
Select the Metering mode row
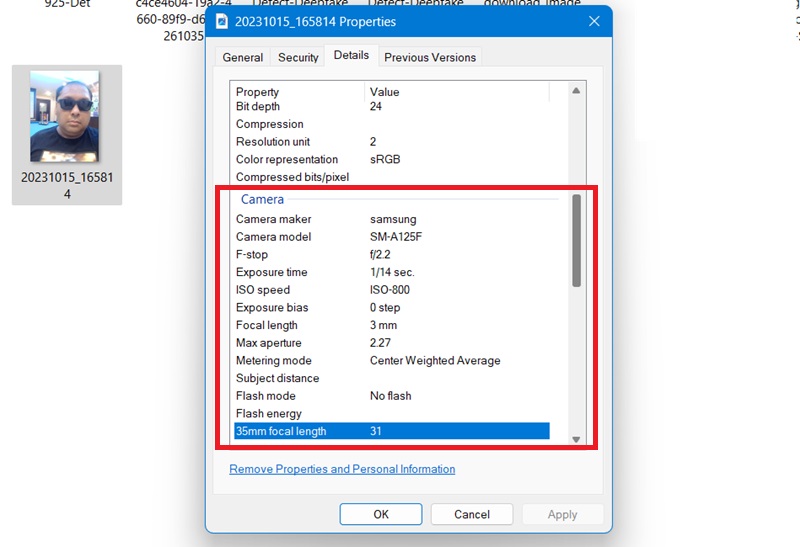(x=391, y=360)
